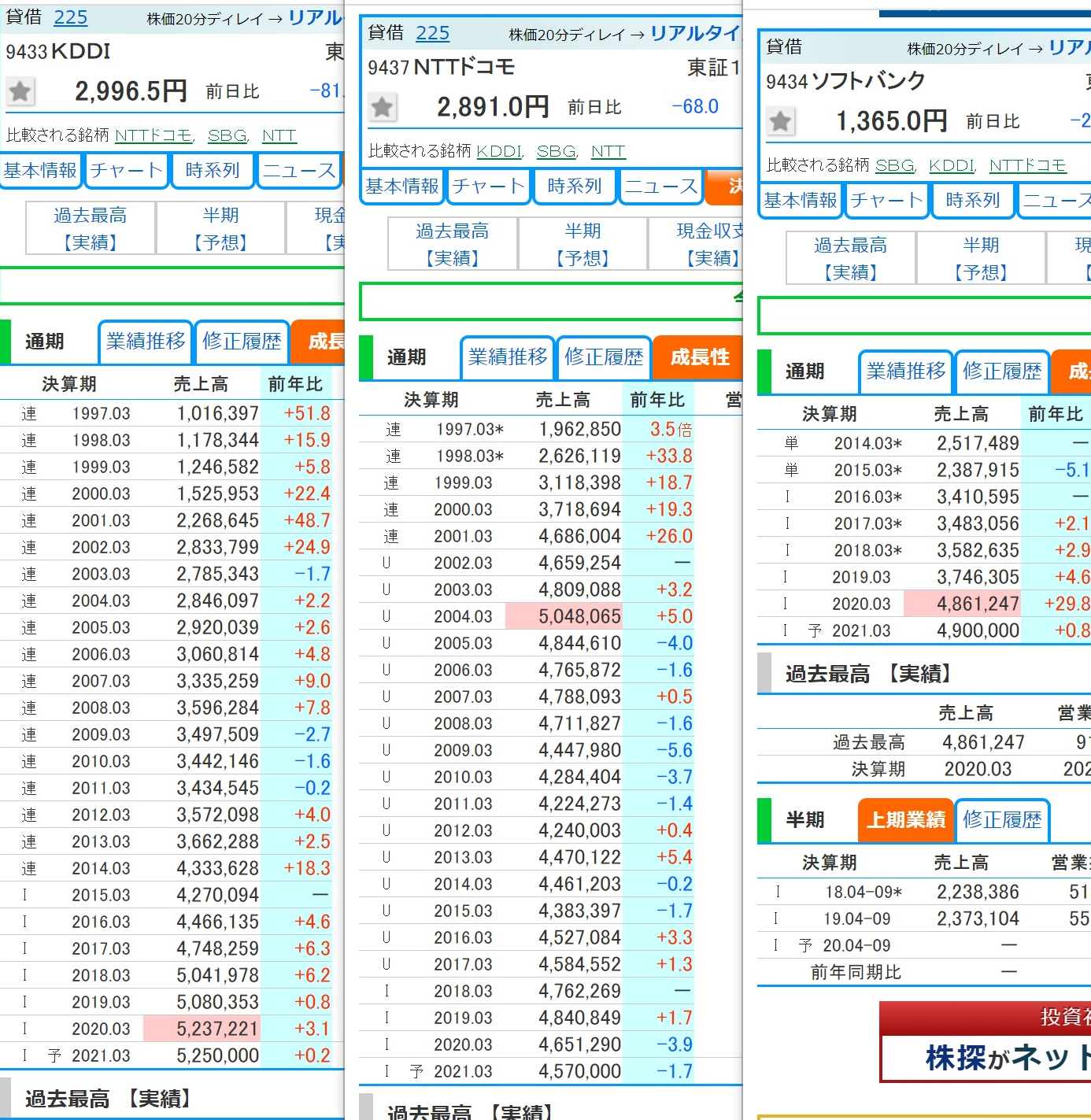Select the 修正履歴 tab in the ソフトバンク 半期 section
The height and width of the screenshot is (1120, 1091).
pos(1002,820)
